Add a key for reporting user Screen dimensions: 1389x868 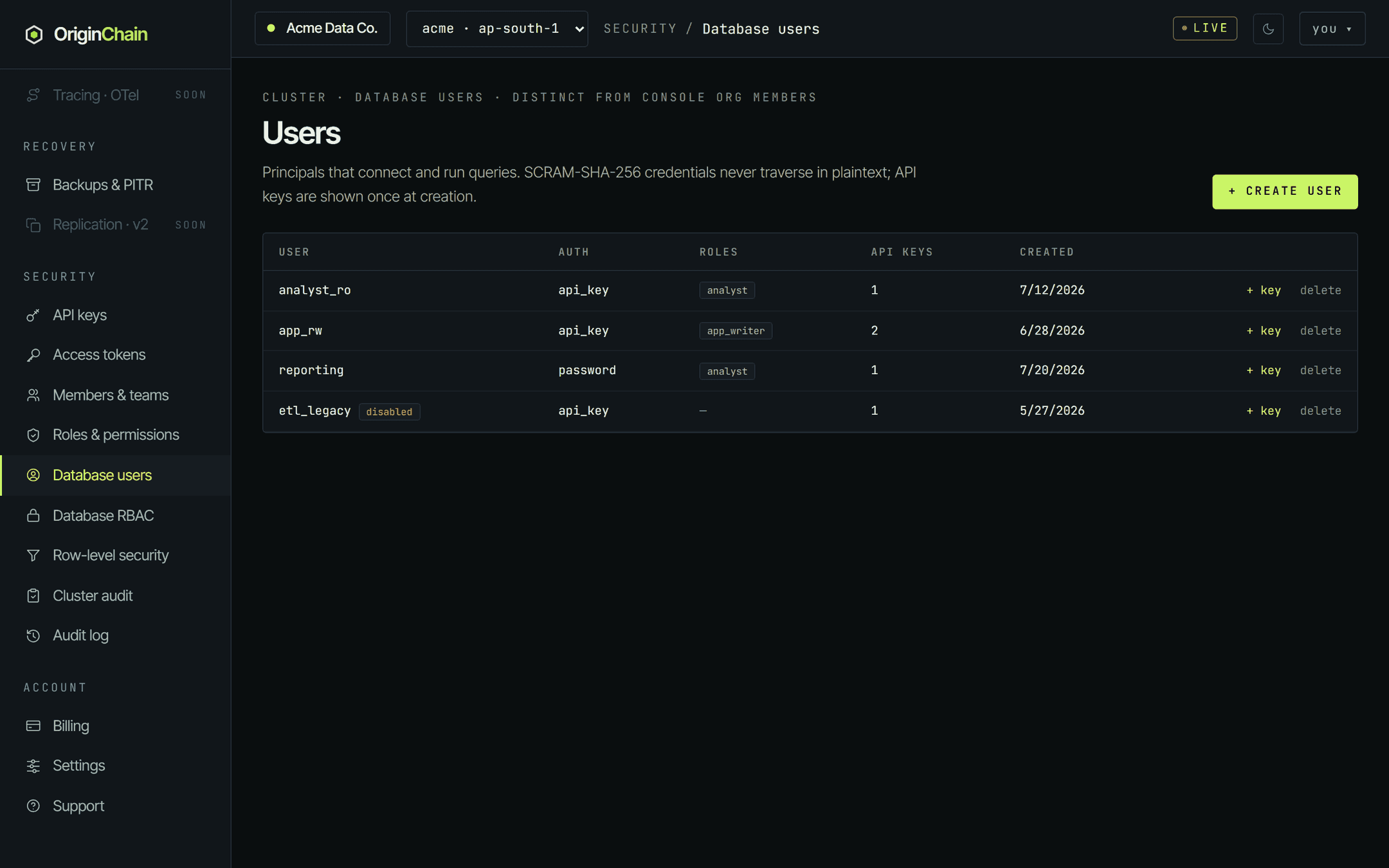tap(1264, 371)
